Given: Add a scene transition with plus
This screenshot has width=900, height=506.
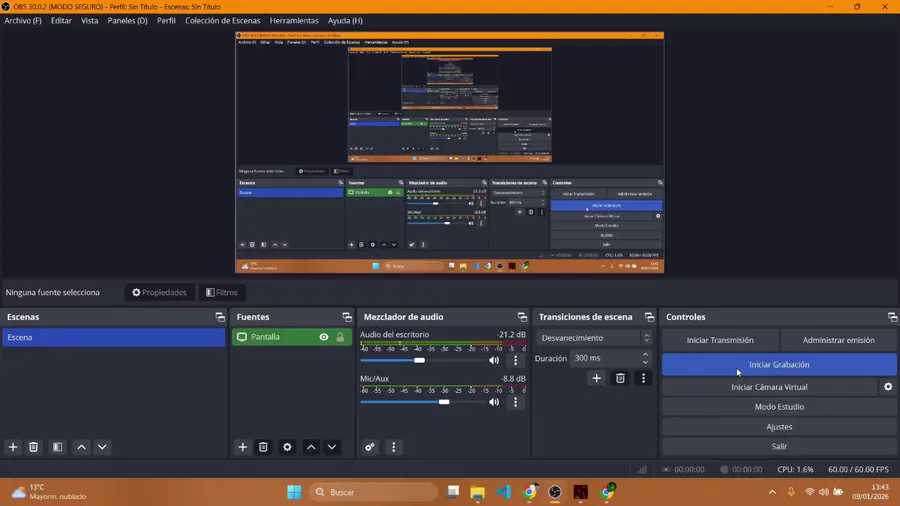Looking at the screenshot, I should pyautogui.click(x=597, y=378).
